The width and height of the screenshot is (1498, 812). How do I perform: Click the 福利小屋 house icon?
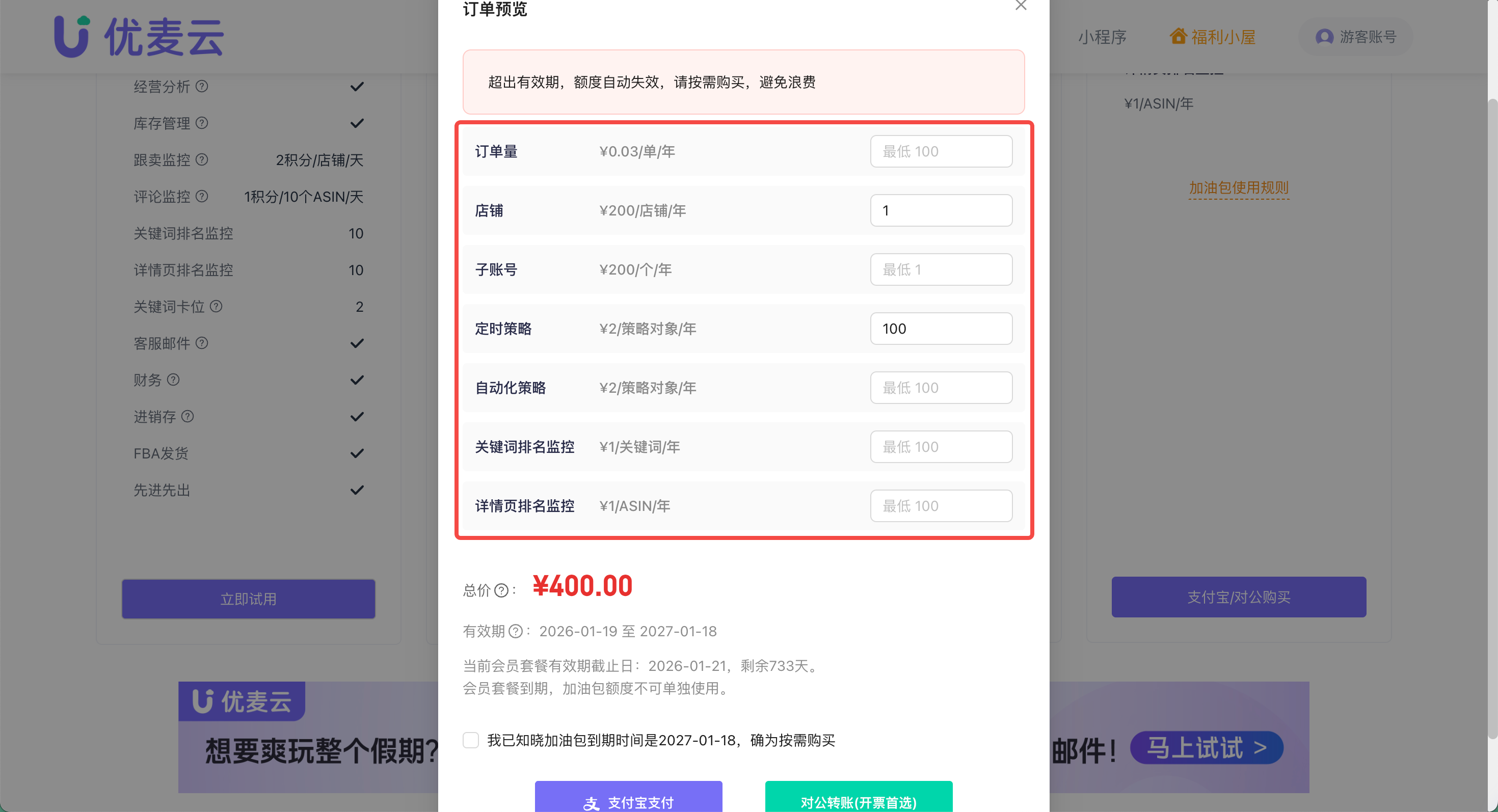tap(1178, 37)
